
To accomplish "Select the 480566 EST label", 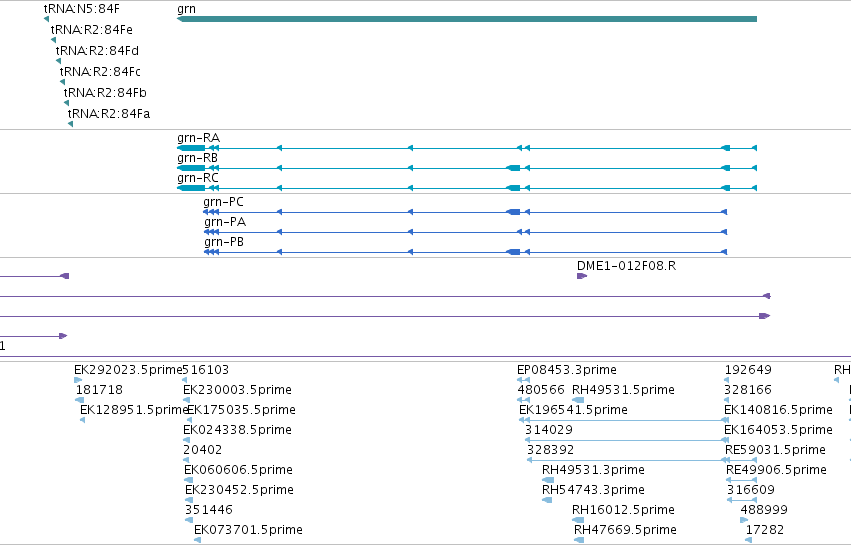I will click(x=541, y=390).
